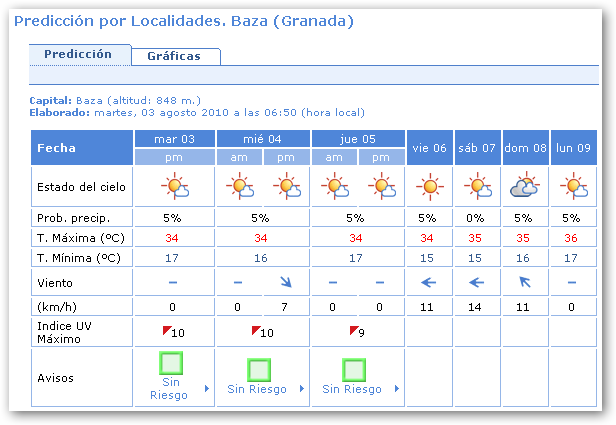Click the vie 06 wind direction arrow
Viewport: 616px width, 425px height.
coord(429,282)
